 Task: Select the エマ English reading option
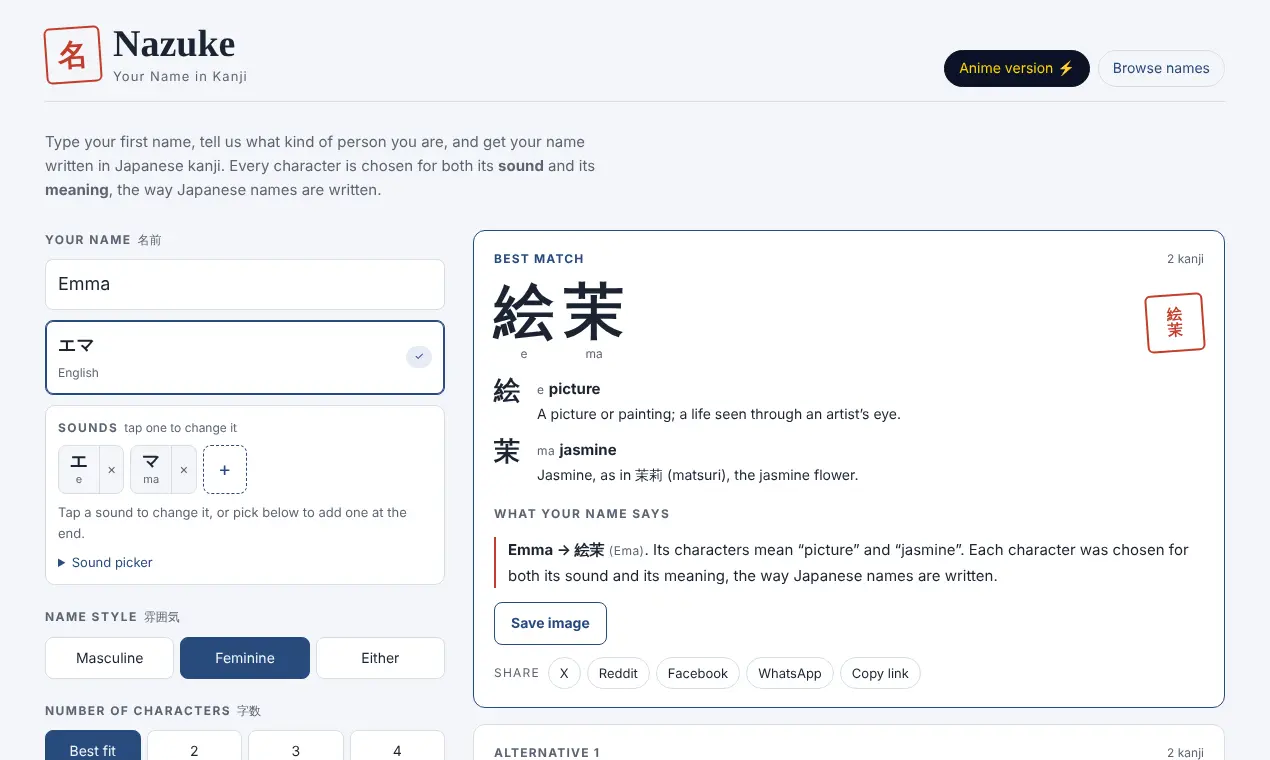coord(245,357)
